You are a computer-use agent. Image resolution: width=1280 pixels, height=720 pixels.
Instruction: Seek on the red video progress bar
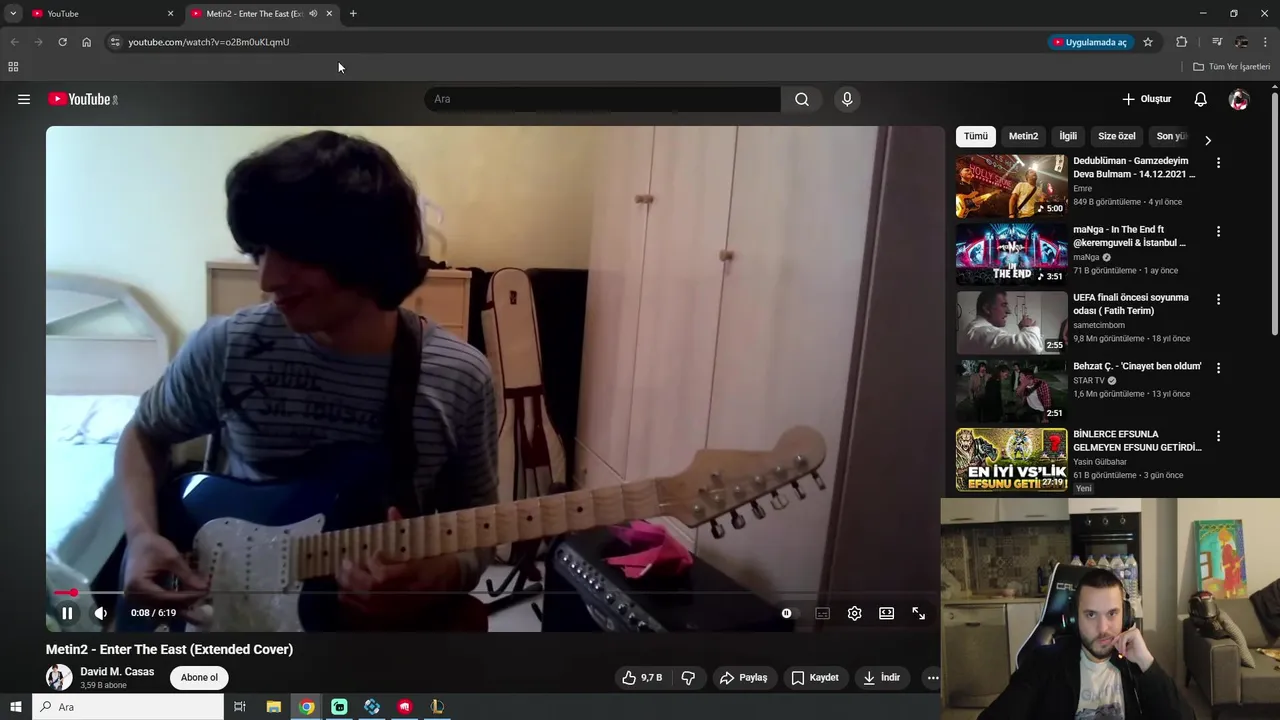tap(495, 593)
